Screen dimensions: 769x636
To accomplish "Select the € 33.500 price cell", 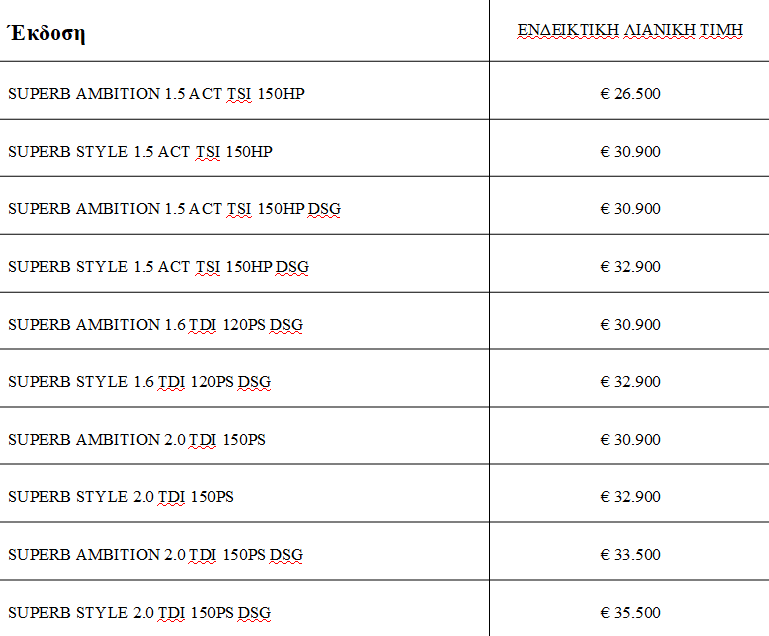I will (x=631, y=555).
